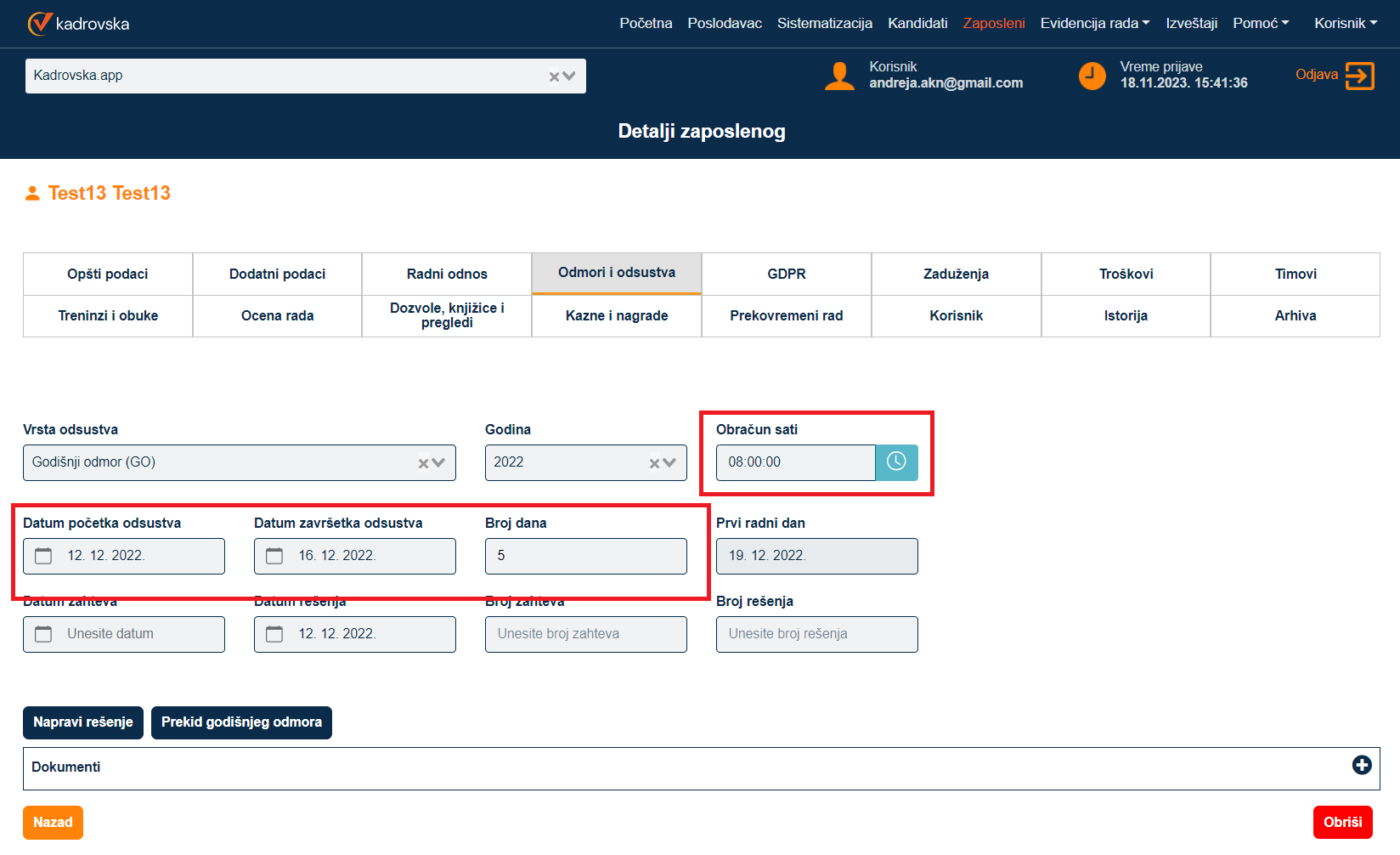1400x855 pixels.
Task: Click the clock icon beside Obračun sati
Action: coord(896,462)
